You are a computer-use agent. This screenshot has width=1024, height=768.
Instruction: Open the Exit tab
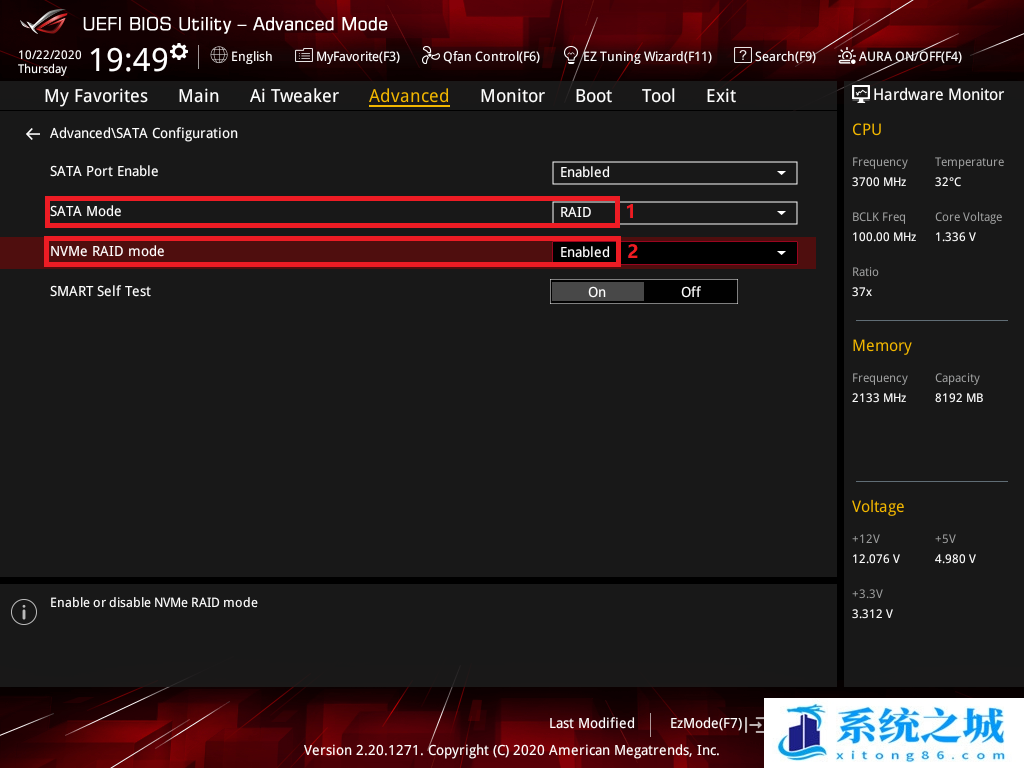(x=721, y=96)
